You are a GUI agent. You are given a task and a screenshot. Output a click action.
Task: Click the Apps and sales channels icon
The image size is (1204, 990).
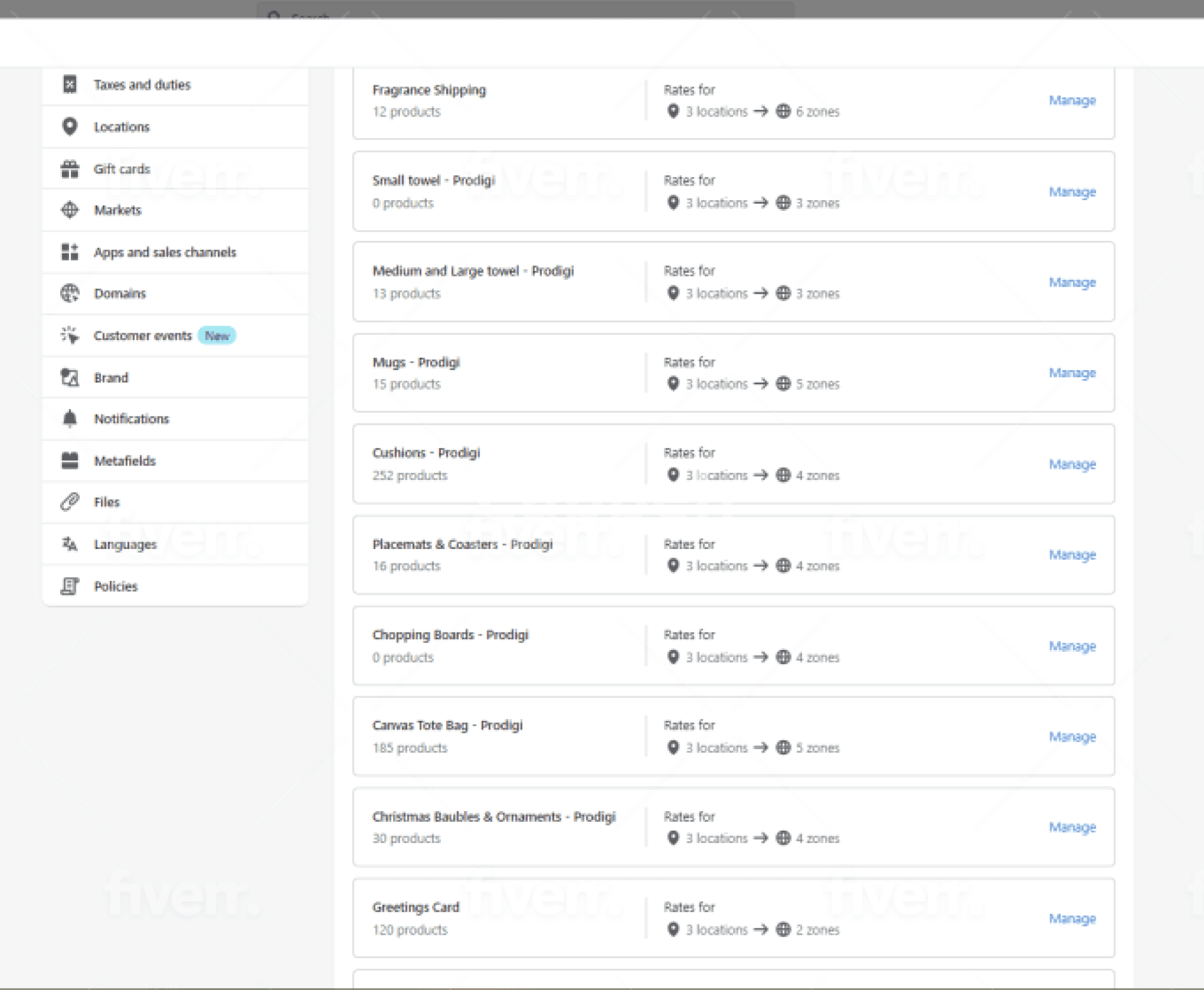pyautogui.click(x=70, y=252)
